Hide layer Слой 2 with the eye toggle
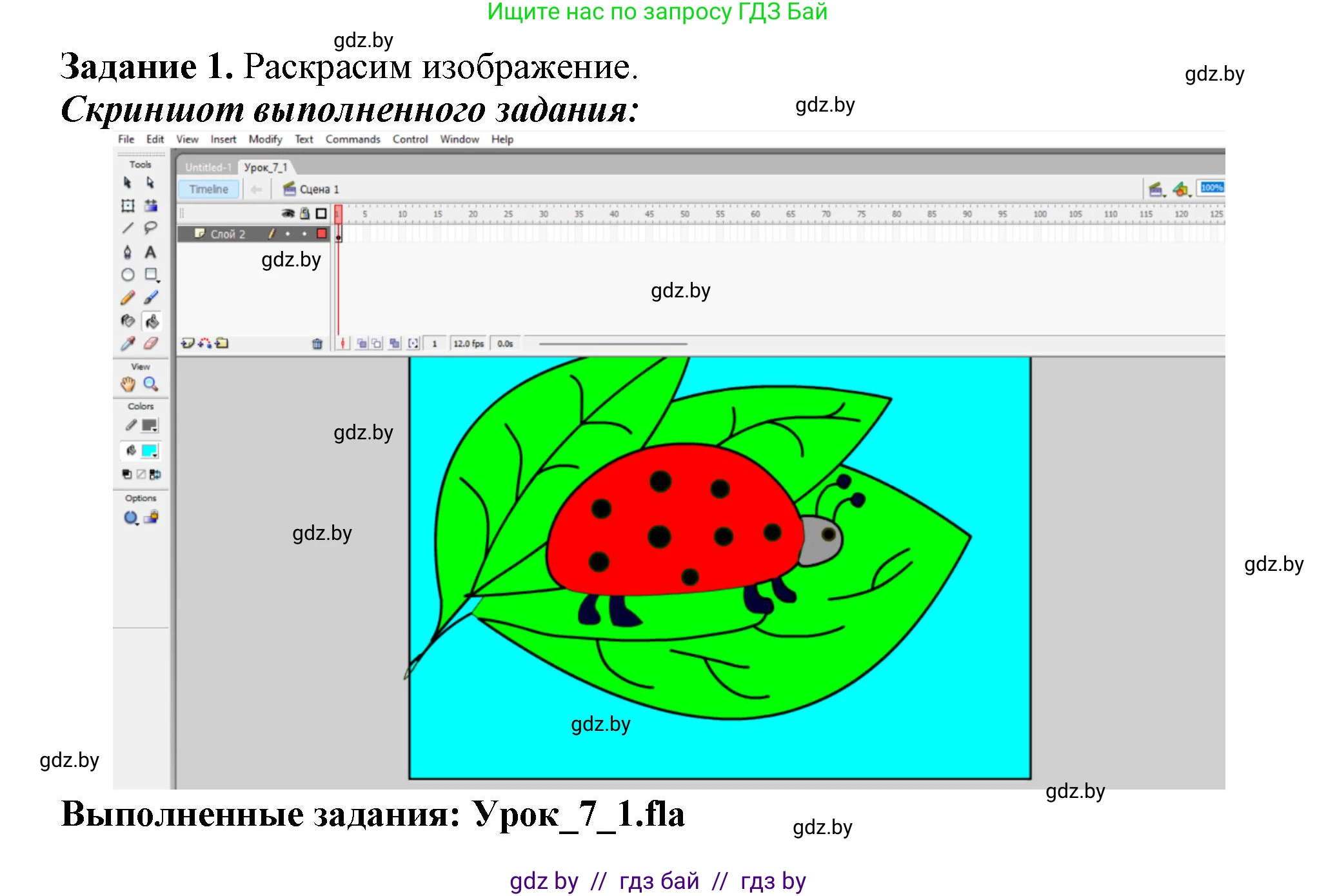 [x=288, y=234]
